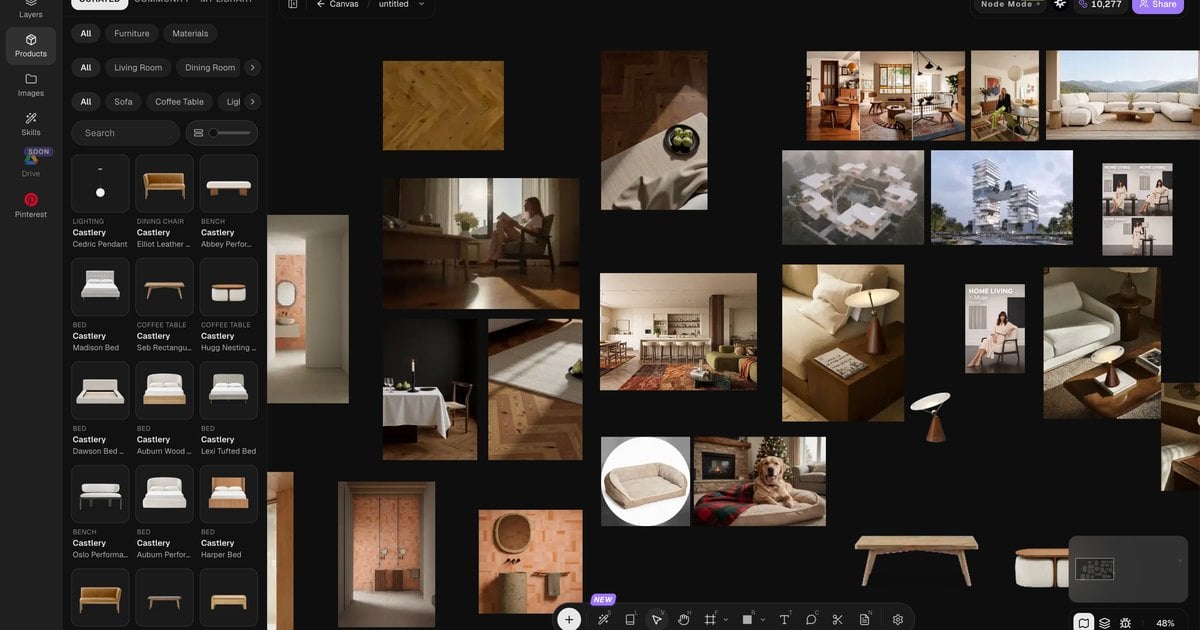Screen dimensions: 1200x630
Task: Select the pointer select tool
Action: pos(657,619)
